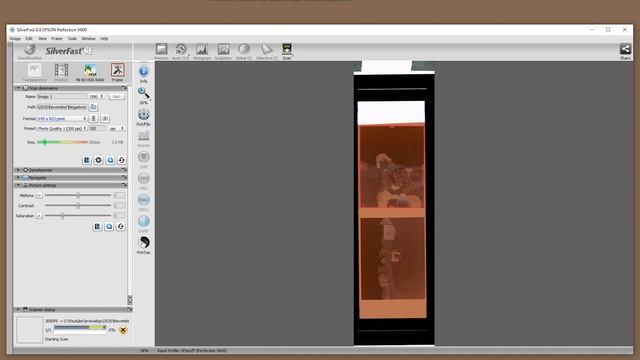
Task: Set portrait orientation in Format row
Action: tap(93, 118)
